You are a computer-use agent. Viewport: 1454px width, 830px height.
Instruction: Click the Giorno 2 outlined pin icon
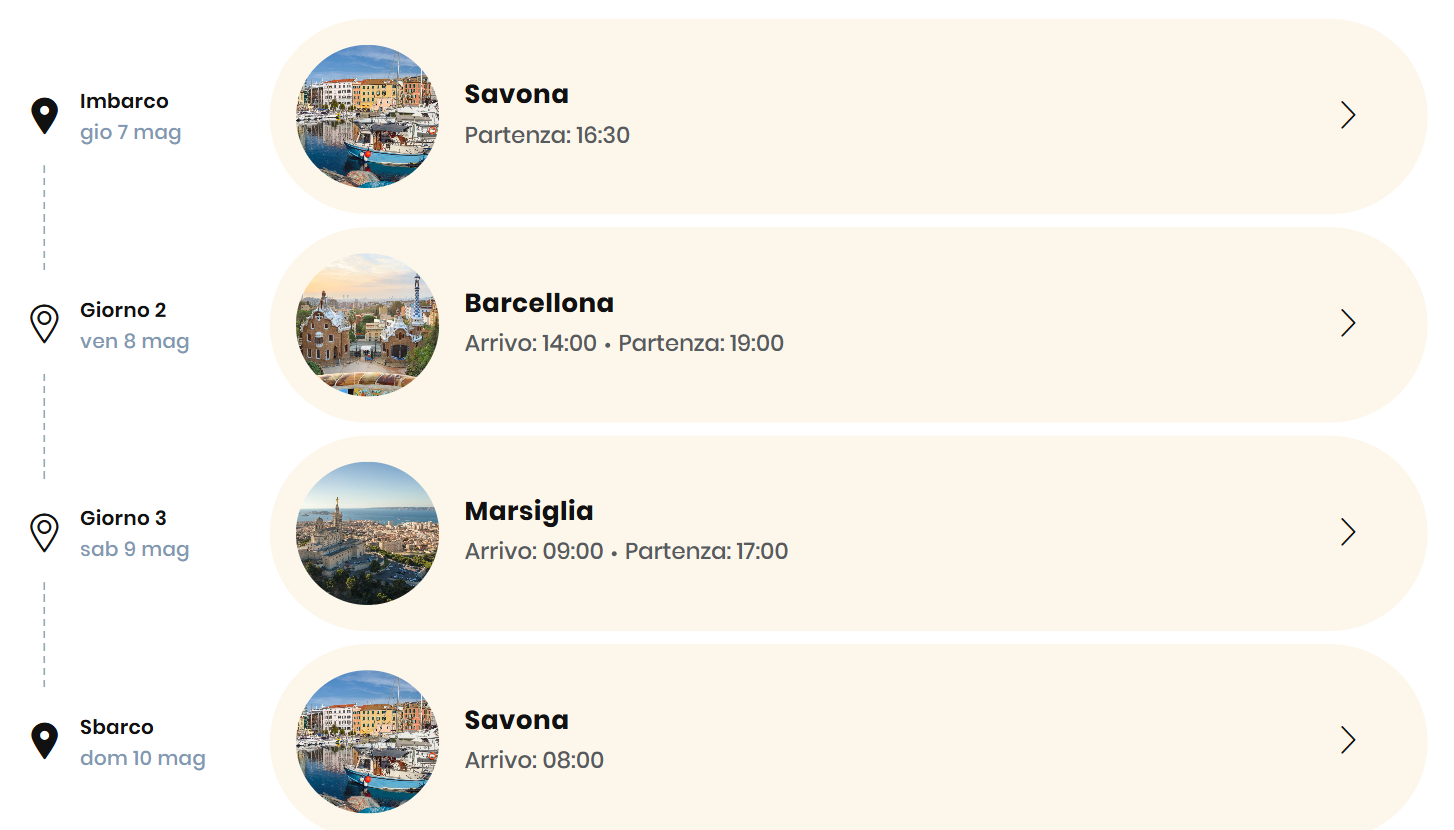tap(44, 324)
